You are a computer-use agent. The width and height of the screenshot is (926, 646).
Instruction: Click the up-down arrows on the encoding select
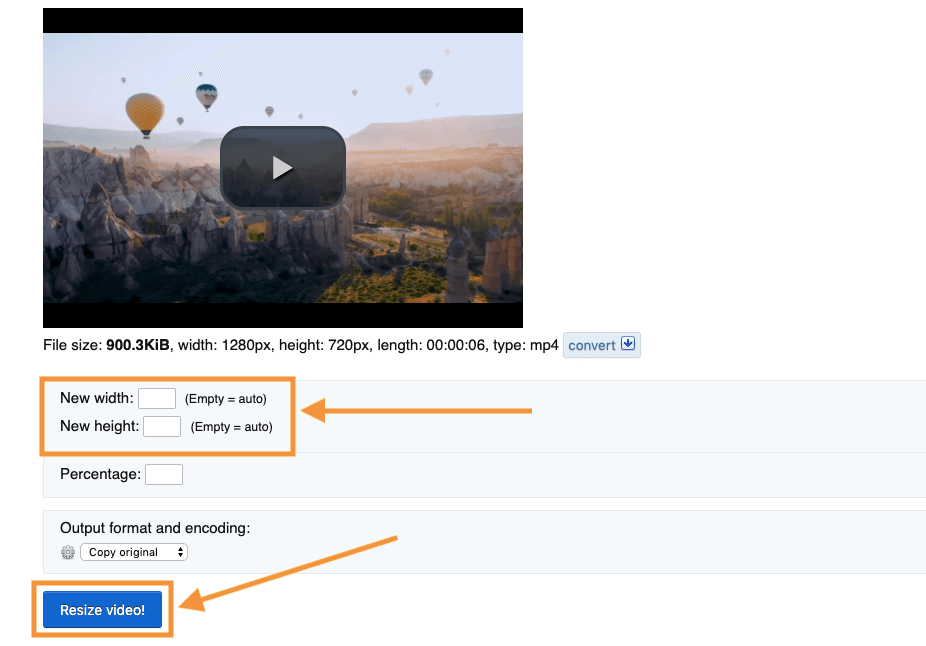click(180, 552)
